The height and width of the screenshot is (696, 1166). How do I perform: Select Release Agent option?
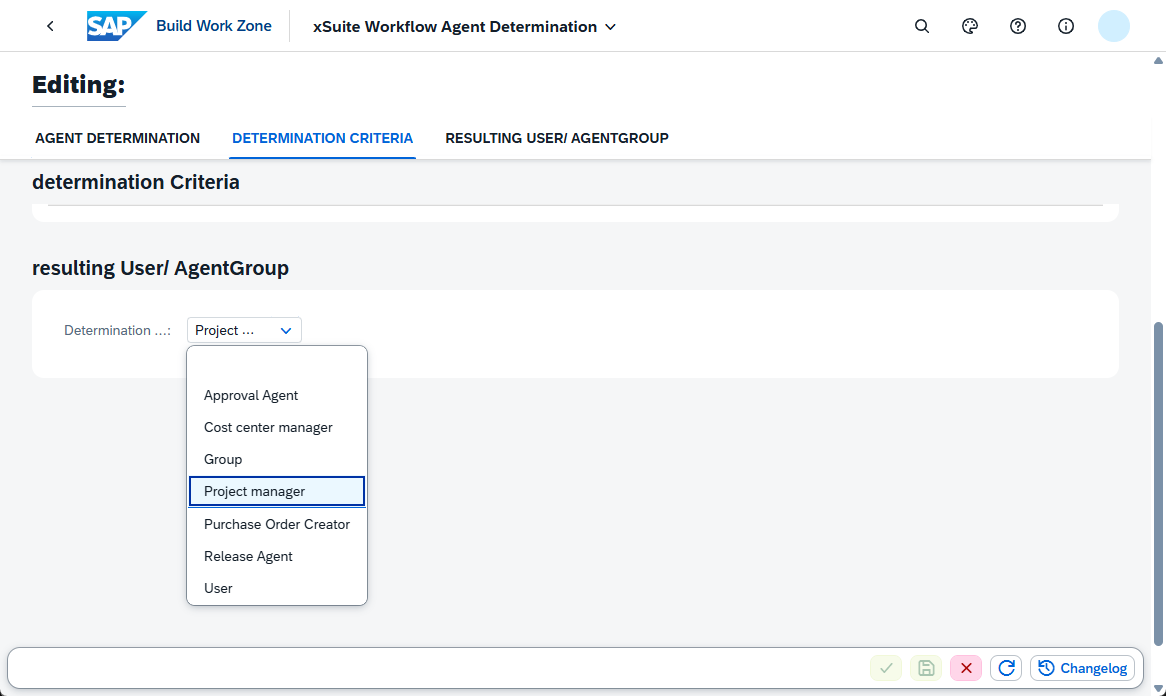277,556
